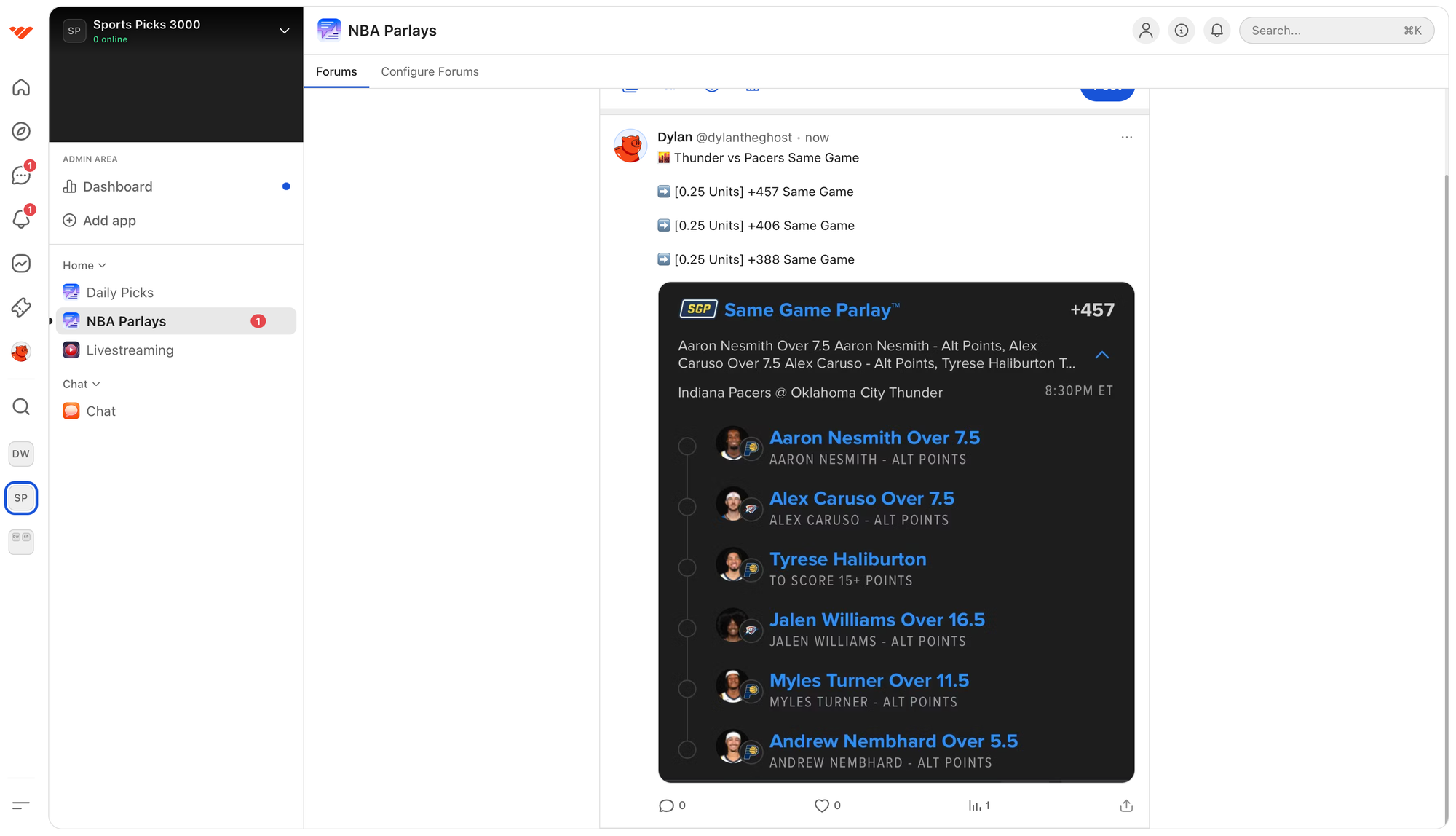Click the info icon in top bar
The image size is (1456, 836).
(1181, 31)
